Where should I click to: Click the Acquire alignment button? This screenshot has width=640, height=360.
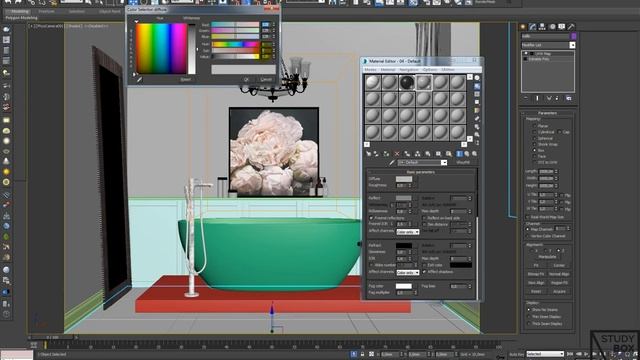559,291
